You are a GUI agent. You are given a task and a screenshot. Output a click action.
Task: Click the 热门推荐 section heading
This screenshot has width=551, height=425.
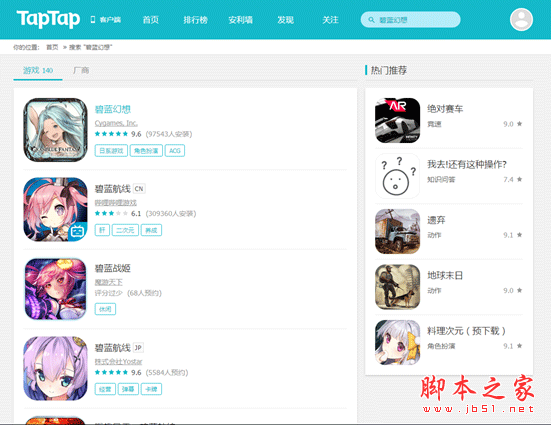[389, 70]
